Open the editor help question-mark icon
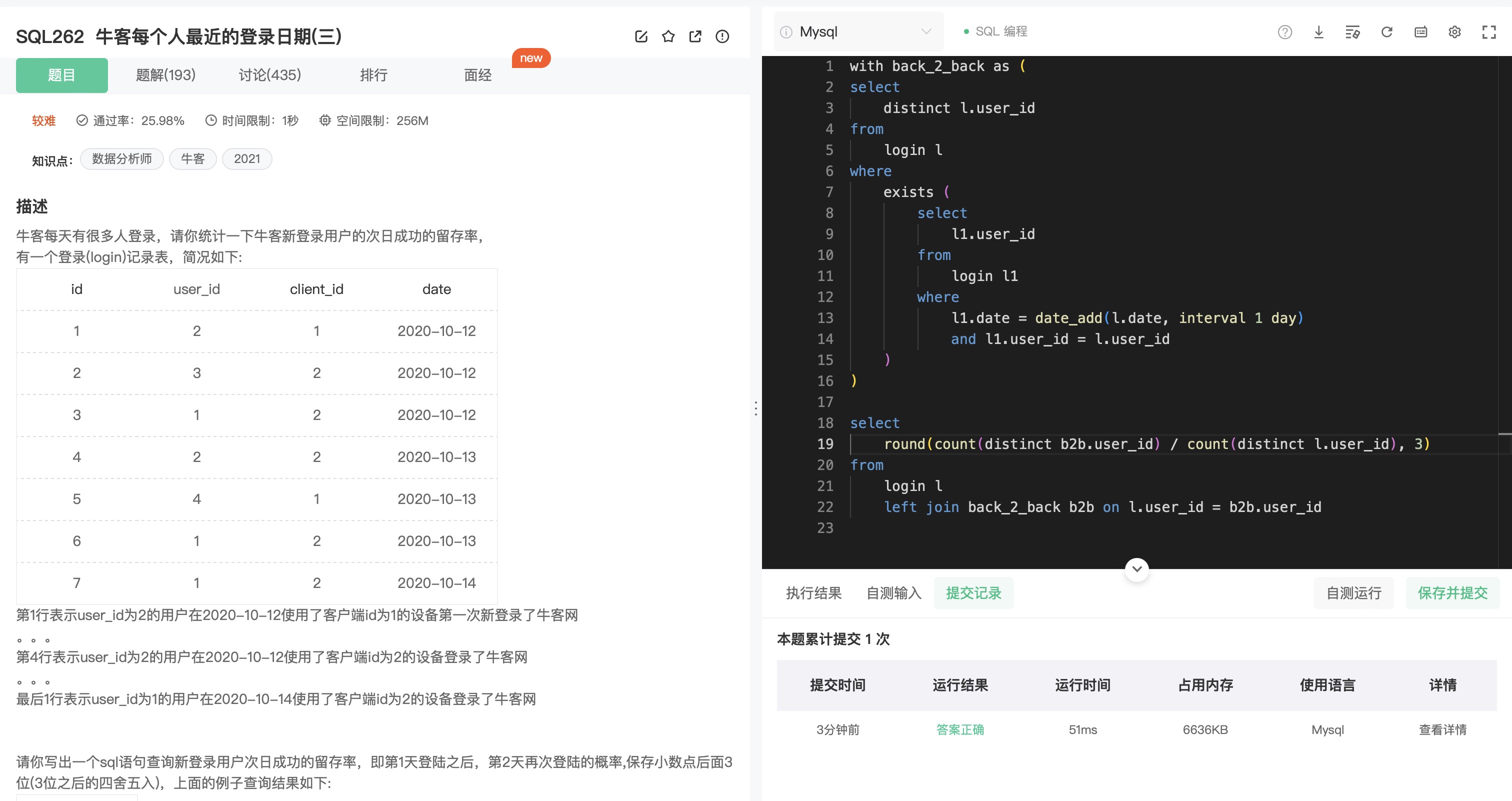1512x801 pixels. 1284,32
